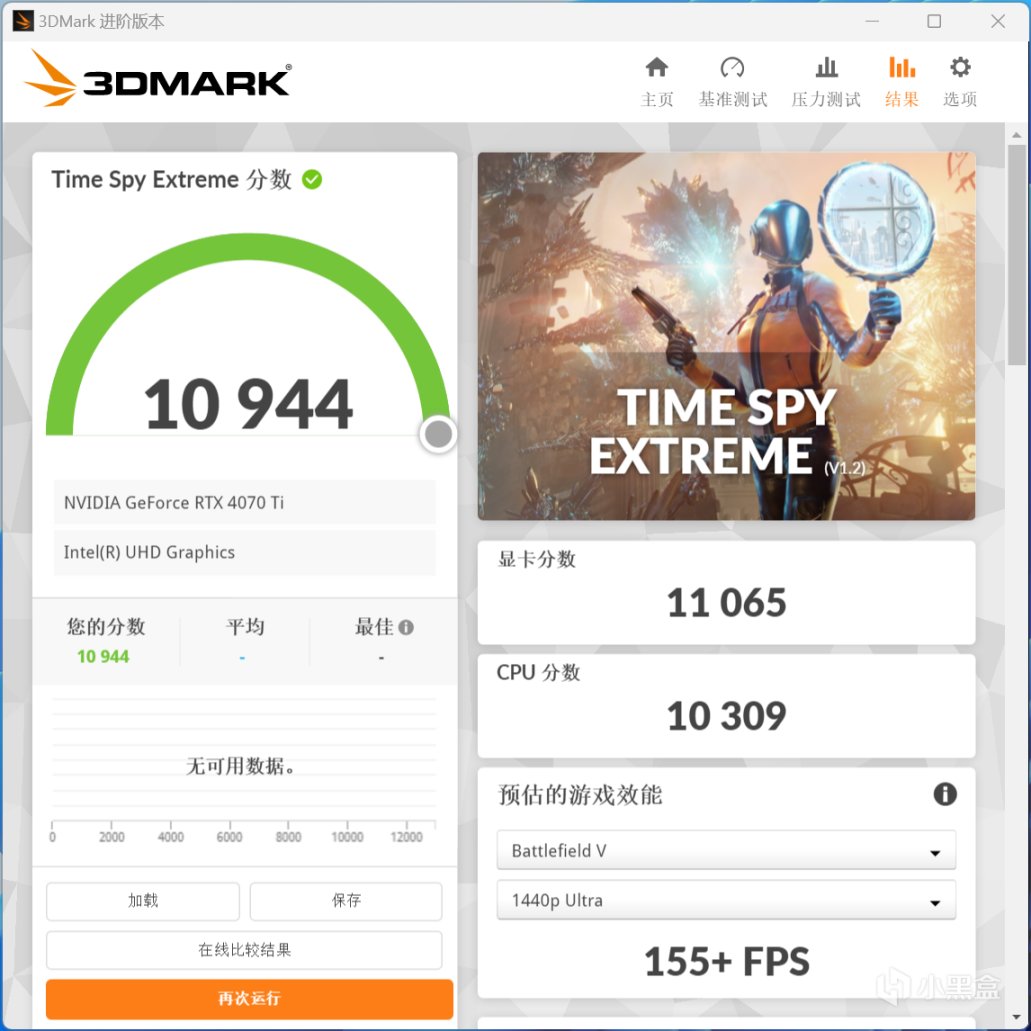
Task: Go to the 主页 home tab
Action: pos(657,82)
